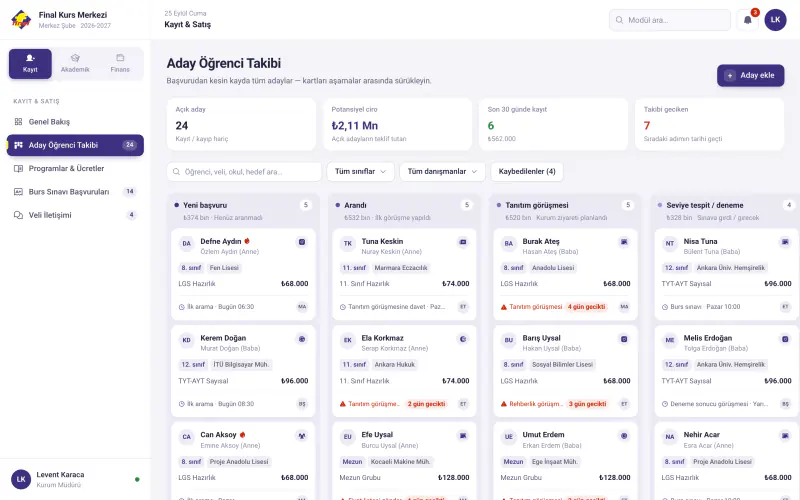
Task: Click the Kocaeli Makine Müh. tag
Action: tap(400, 462)
